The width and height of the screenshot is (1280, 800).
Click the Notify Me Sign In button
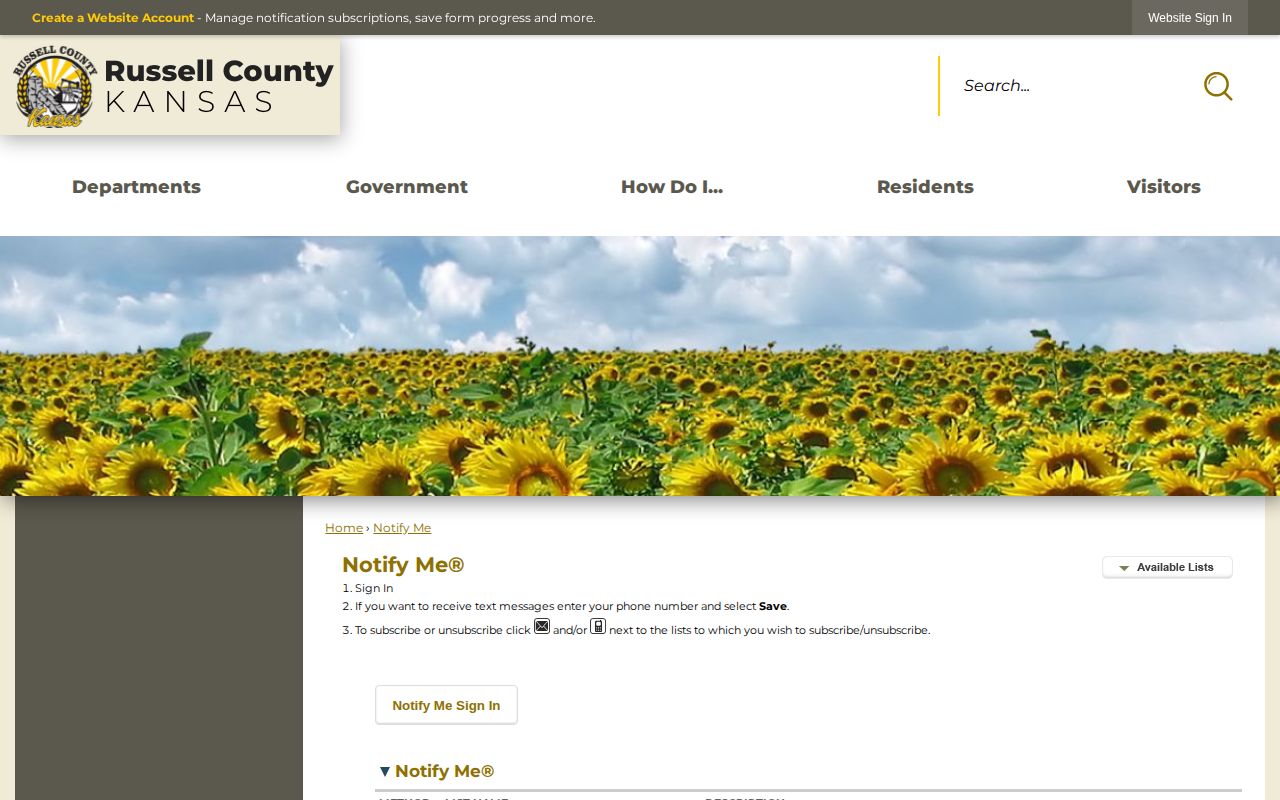[x=446, y=705]
